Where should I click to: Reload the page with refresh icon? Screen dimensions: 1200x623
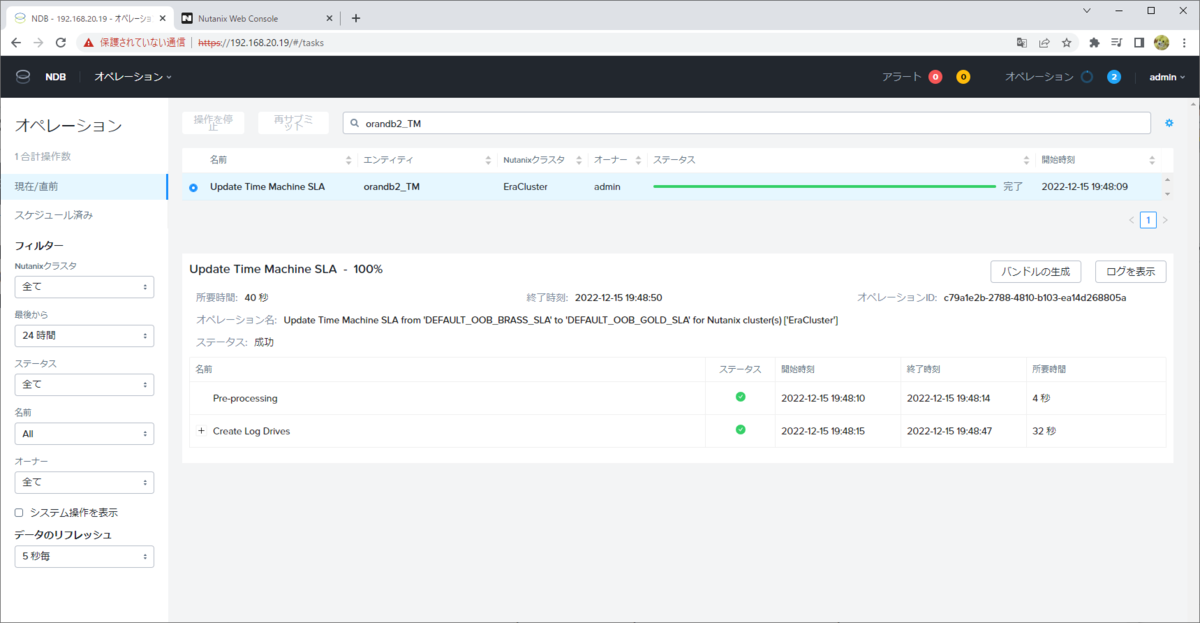click(x=61, y=43)
